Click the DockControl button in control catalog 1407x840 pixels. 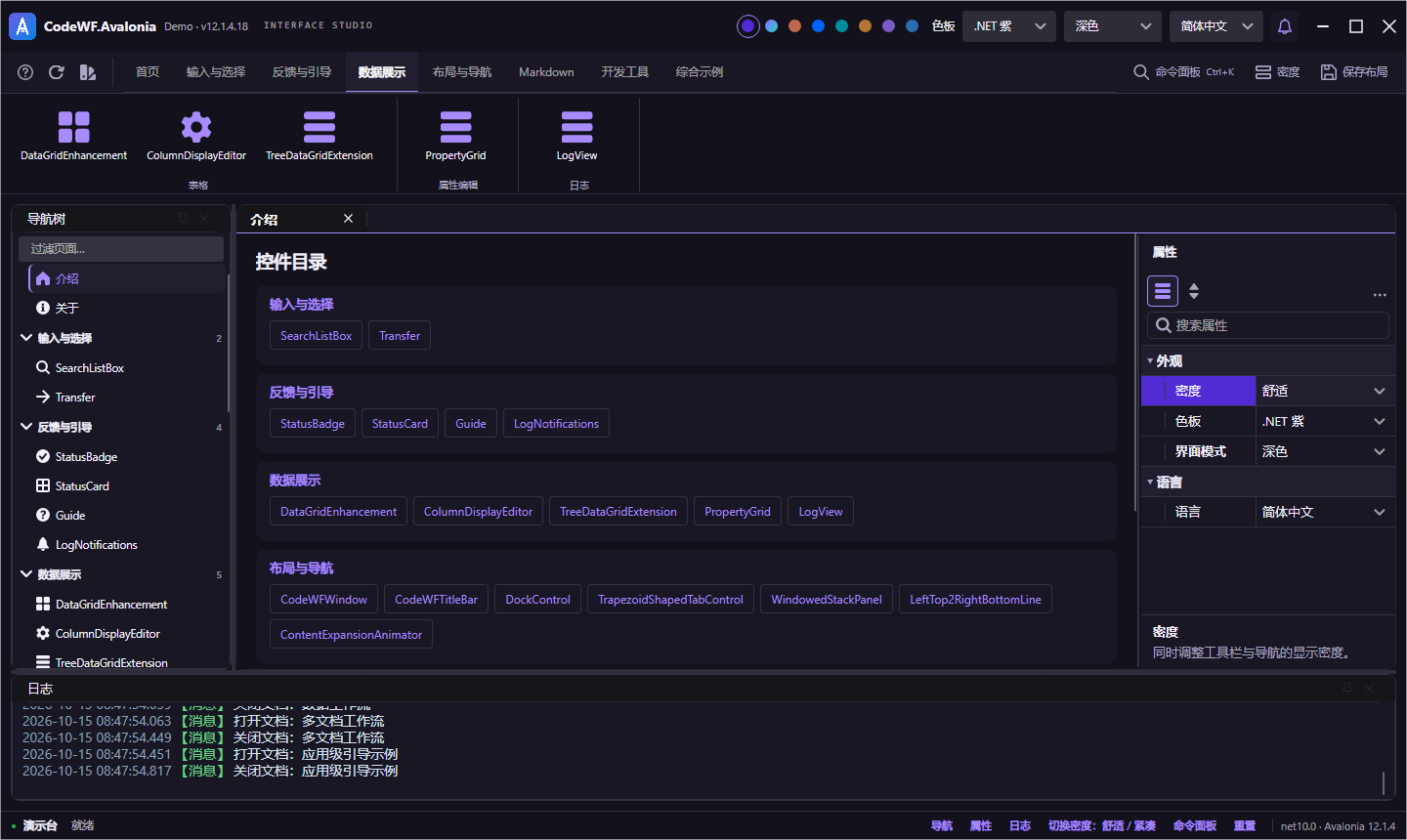pyautogui.click(x=537, y=600)
